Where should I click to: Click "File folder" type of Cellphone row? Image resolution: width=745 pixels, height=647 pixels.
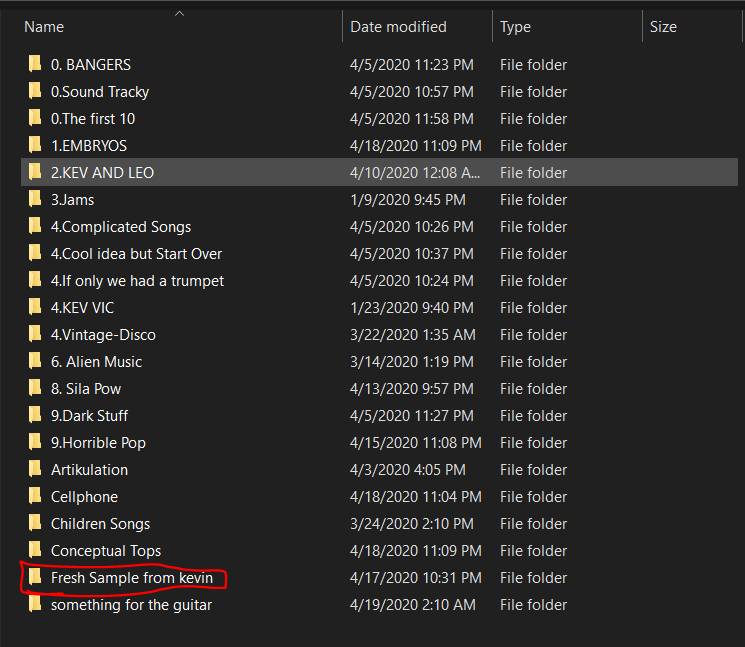coord(533,497)
